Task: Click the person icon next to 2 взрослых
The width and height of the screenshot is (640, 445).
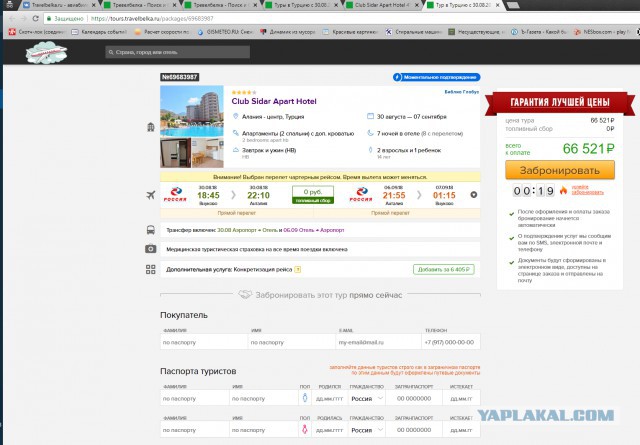Action: (x=370, y=150)
